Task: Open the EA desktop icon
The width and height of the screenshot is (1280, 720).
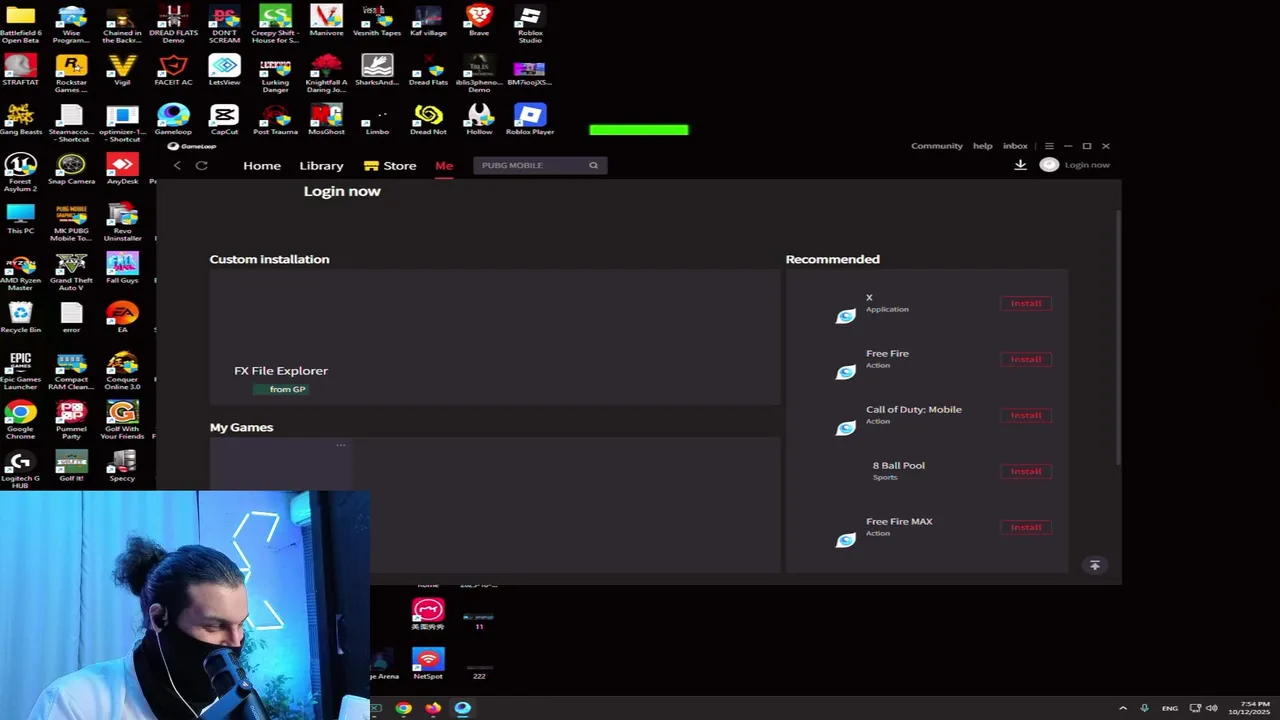Action: [122, 318]
